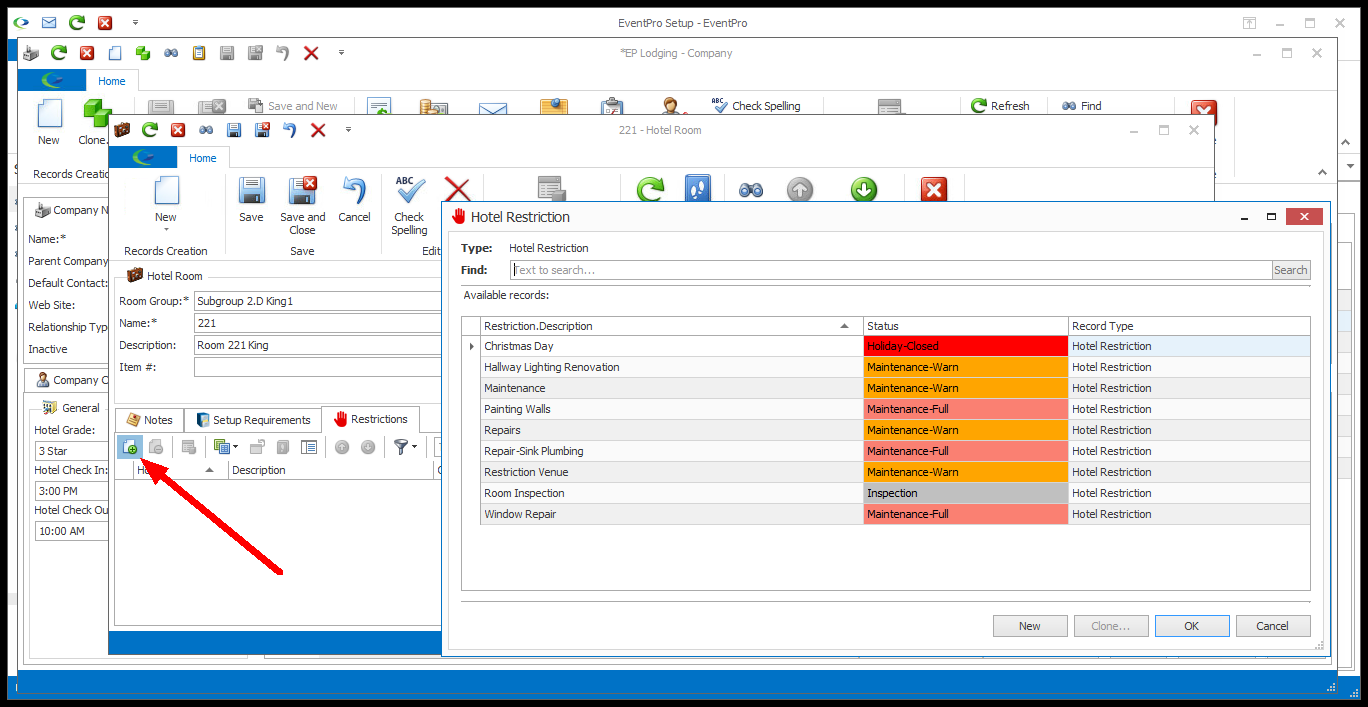
Task: Click the green refresh icon in Hotel Room ribbon
Action: tap(651, 189)
